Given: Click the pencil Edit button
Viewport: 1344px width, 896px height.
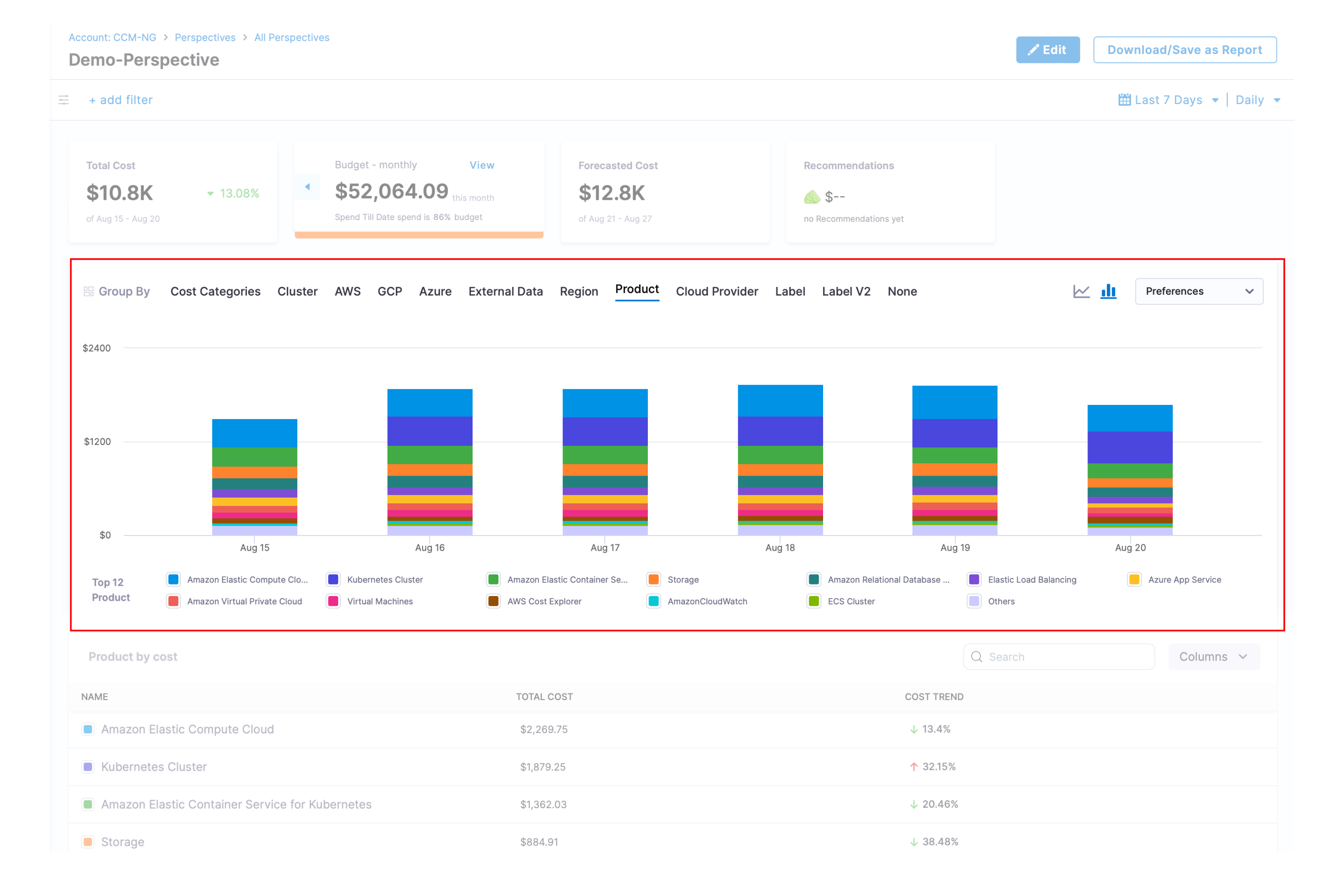Looking at the screenshot, I should click(1048, 50).
